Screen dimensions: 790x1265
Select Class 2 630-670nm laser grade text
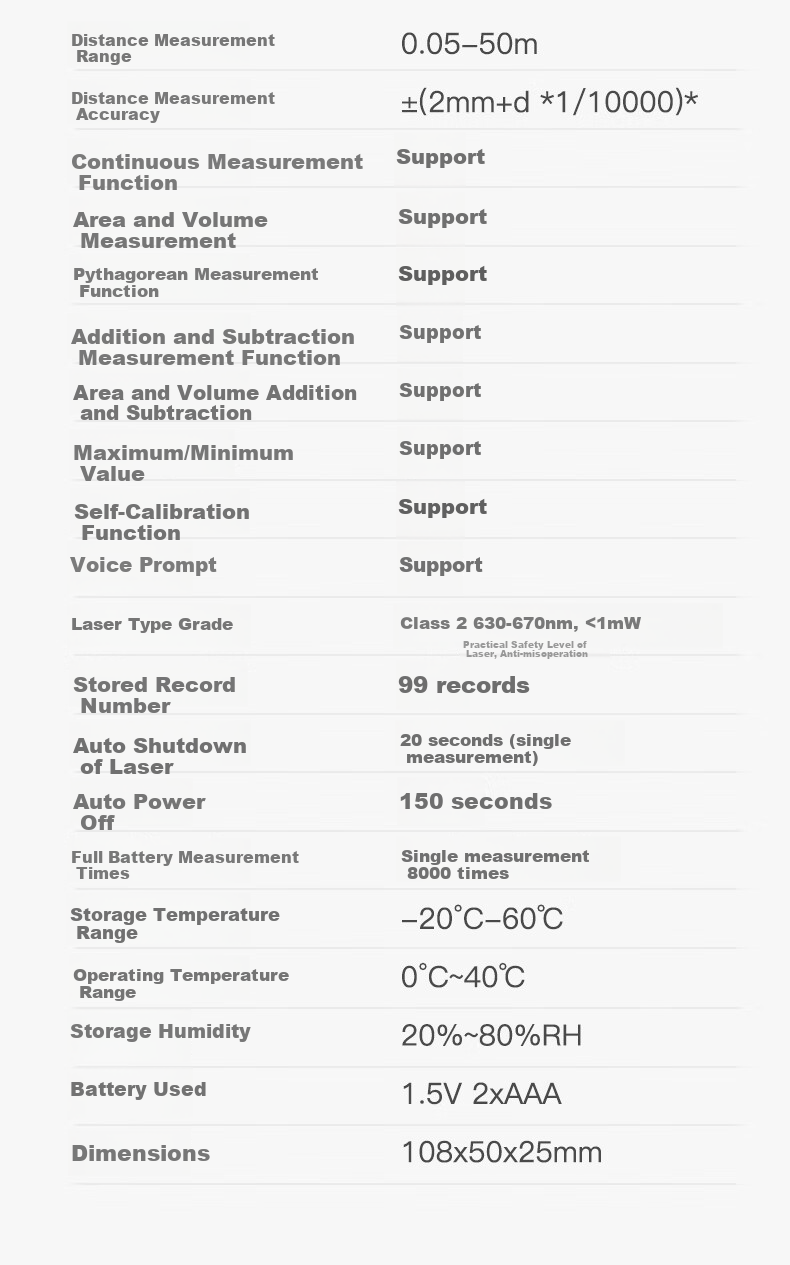coord(520,623)
